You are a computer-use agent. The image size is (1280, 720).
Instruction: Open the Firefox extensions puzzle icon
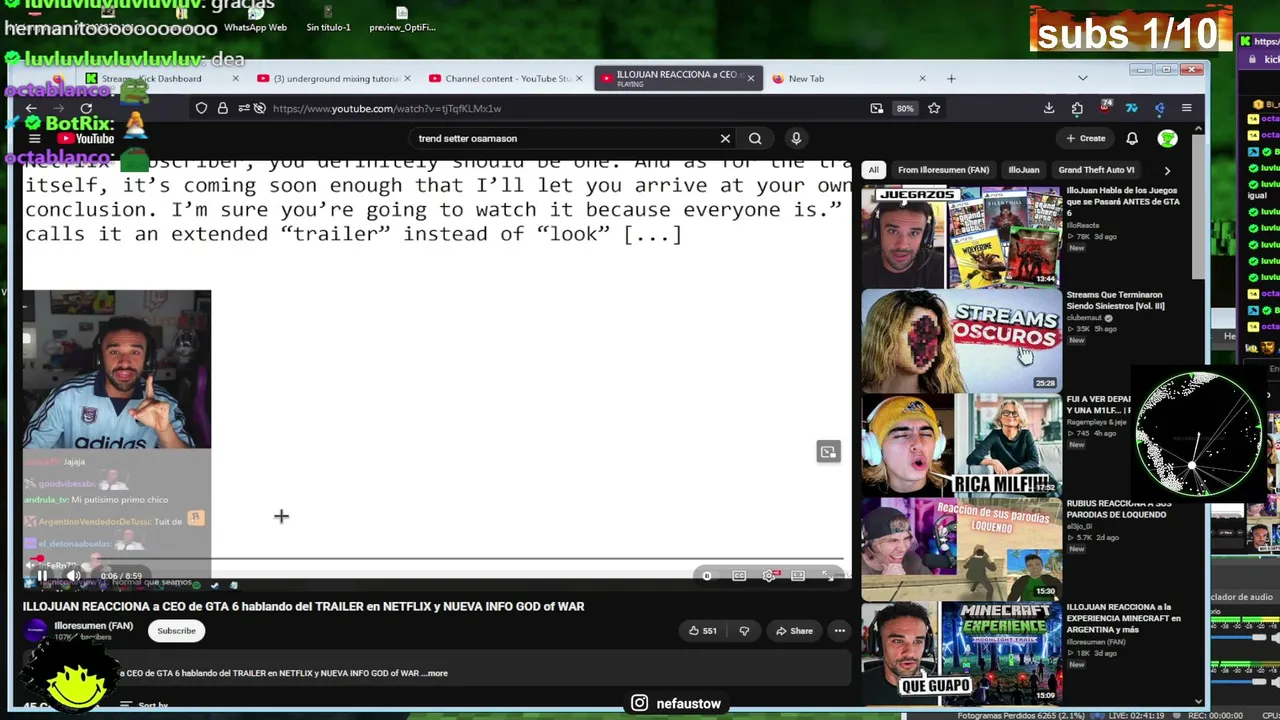pos(1077,108)
